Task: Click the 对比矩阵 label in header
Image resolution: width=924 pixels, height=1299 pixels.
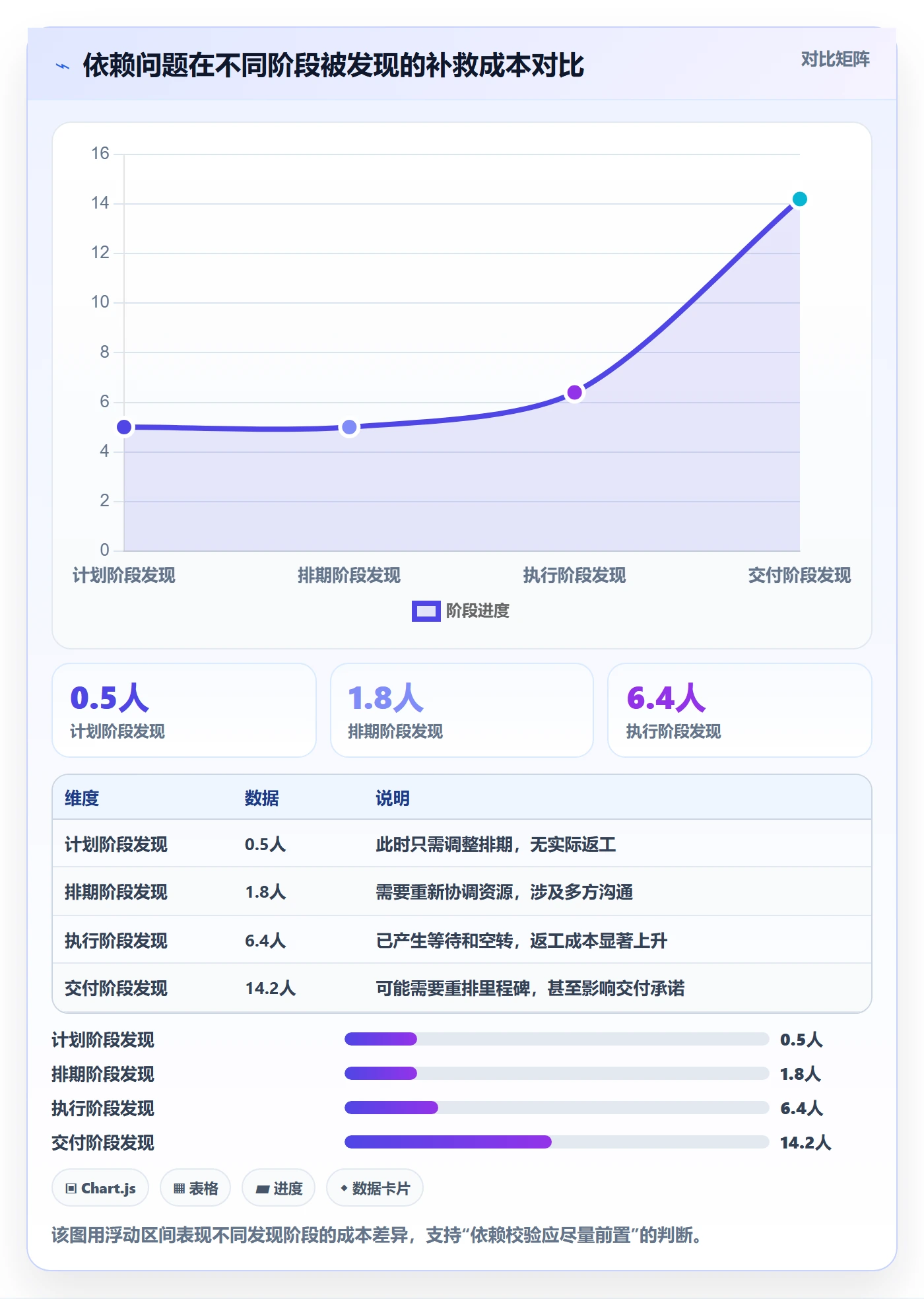Action: pos(835,59)
